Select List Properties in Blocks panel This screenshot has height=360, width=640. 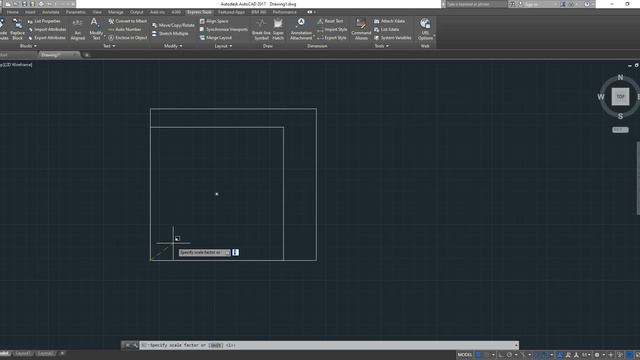[x=44, y=21]
